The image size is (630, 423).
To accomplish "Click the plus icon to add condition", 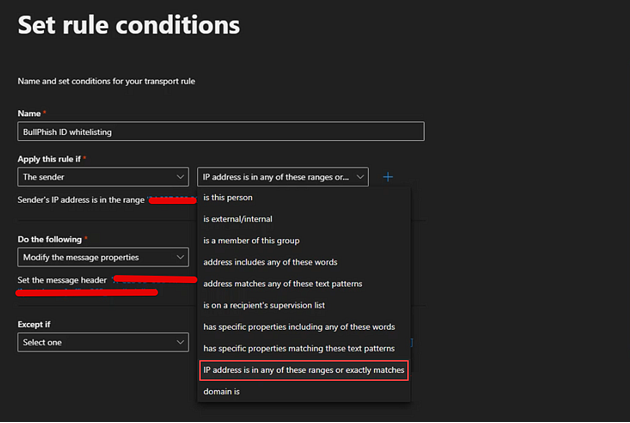I will pos(388,177).
